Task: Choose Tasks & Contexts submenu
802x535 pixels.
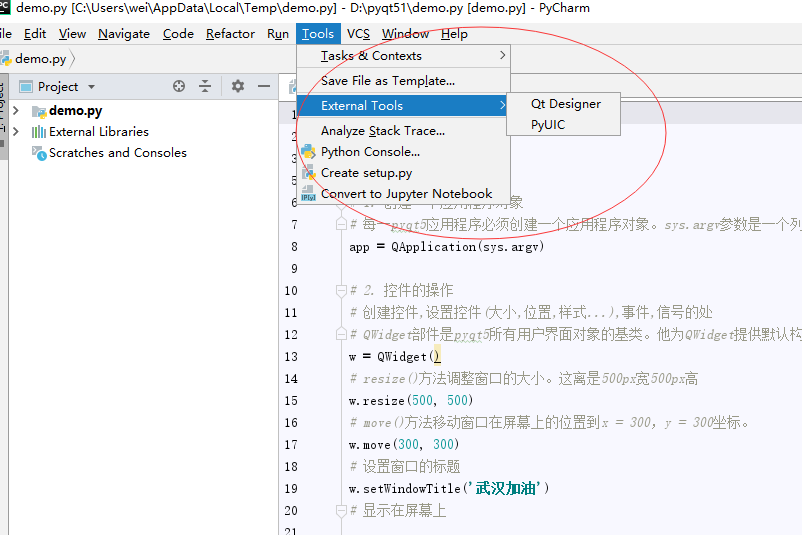Action: [x=404, y=56]
